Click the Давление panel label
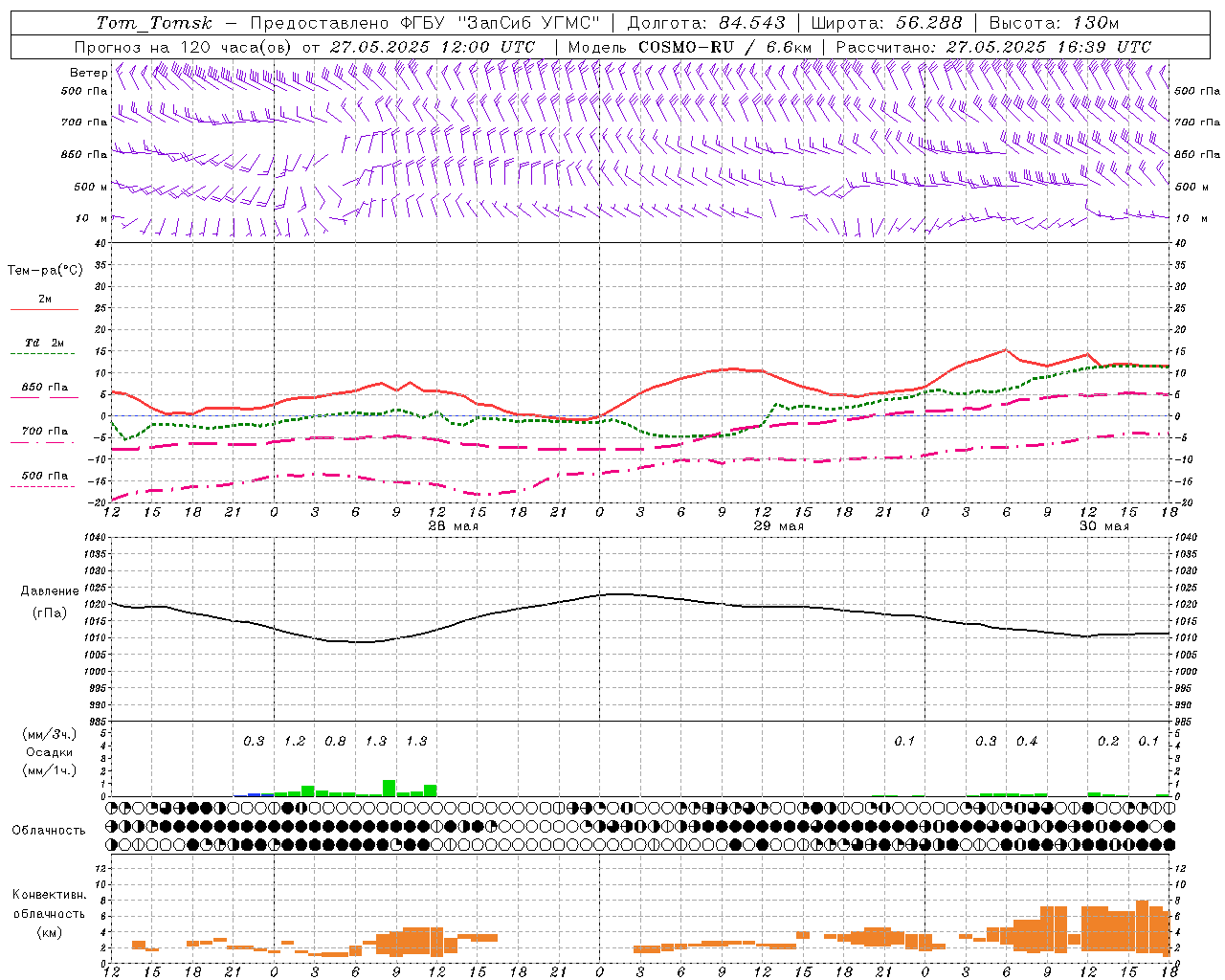Viewport: 1225px width, 980px height. [50, 591]
